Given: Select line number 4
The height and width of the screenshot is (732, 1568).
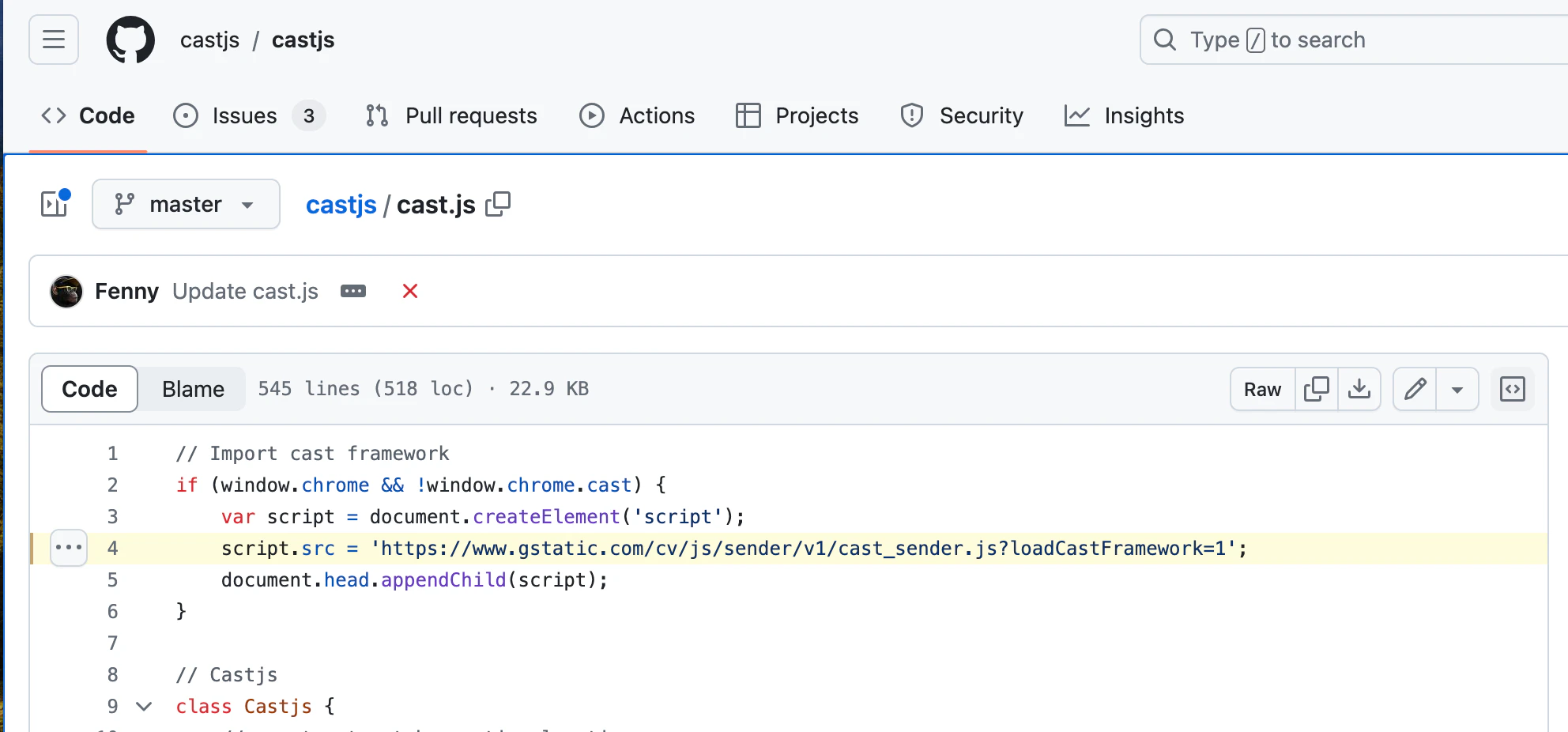Looking at the screenshot, I should pos(112,548).
